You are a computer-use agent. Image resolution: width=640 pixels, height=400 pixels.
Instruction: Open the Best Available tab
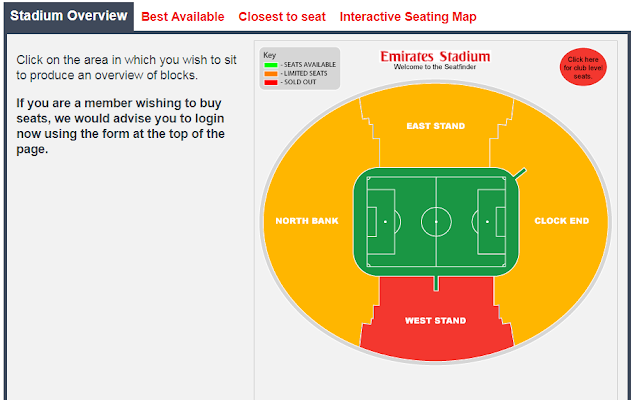pos(183,17)
